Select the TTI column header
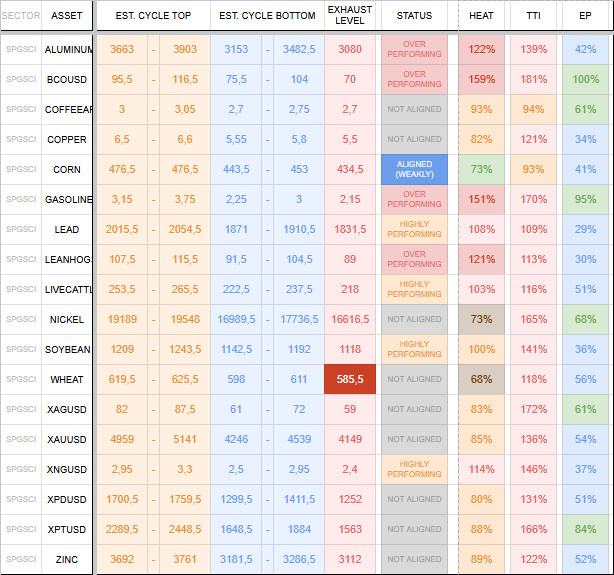Image resolution: width=614 pixels, height=575 pixels. click(x=533, y=16)
